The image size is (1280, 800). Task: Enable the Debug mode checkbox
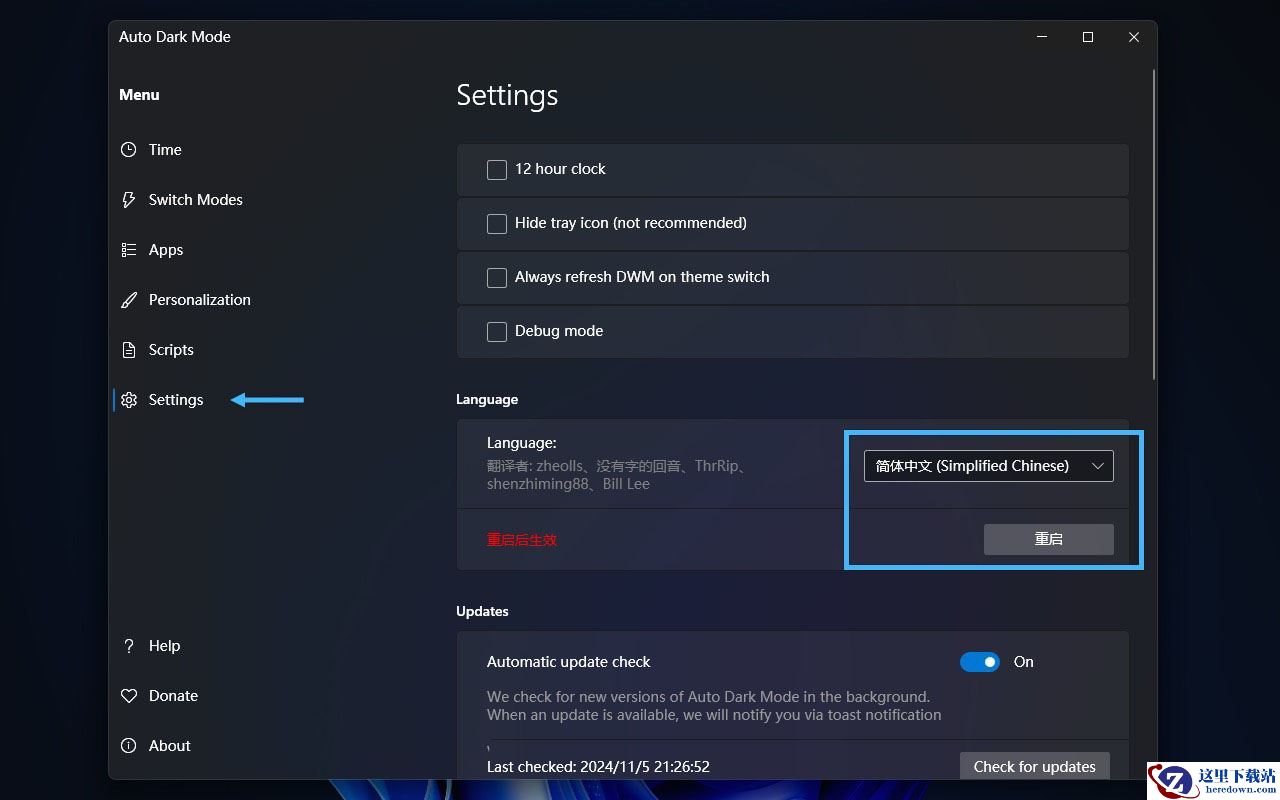coord(497,332)
